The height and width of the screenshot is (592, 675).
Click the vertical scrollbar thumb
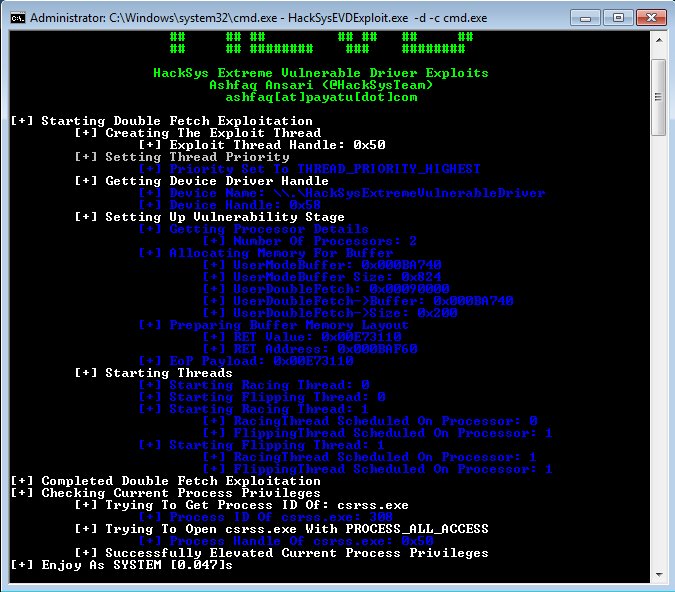click(659, 97)
